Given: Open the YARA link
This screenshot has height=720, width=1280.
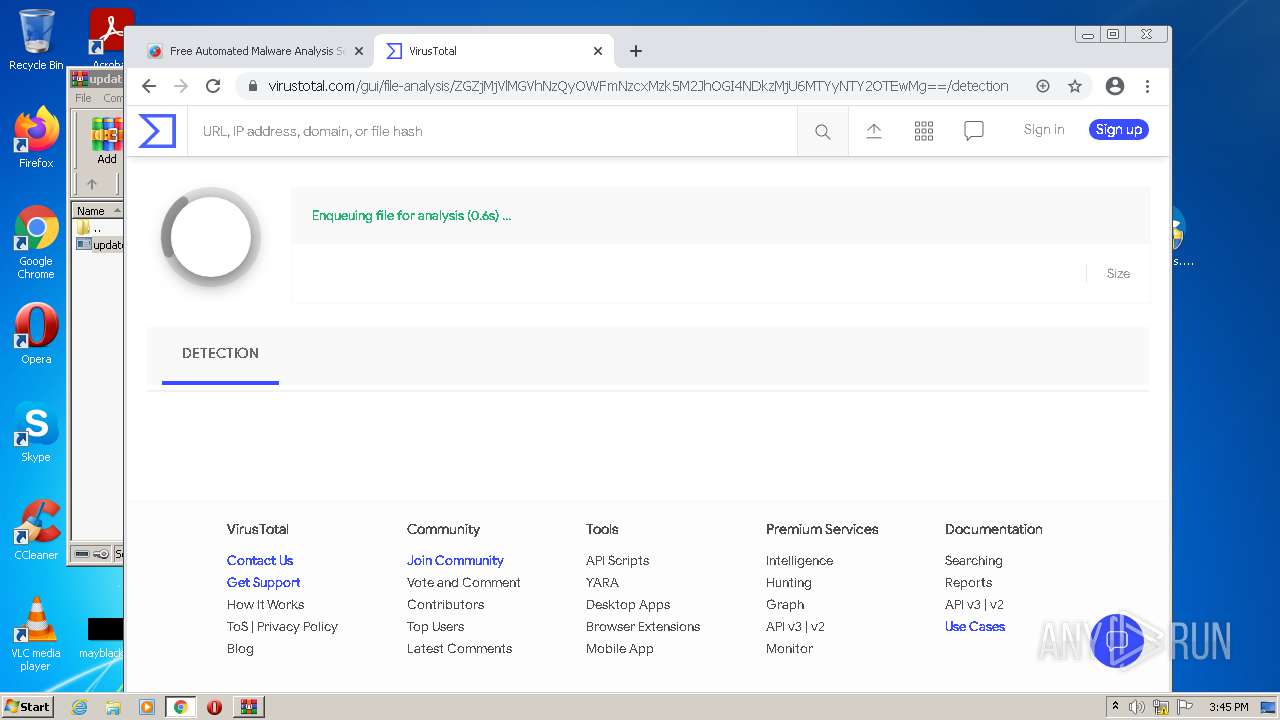Looking at the screenshot, I should 602,583.
